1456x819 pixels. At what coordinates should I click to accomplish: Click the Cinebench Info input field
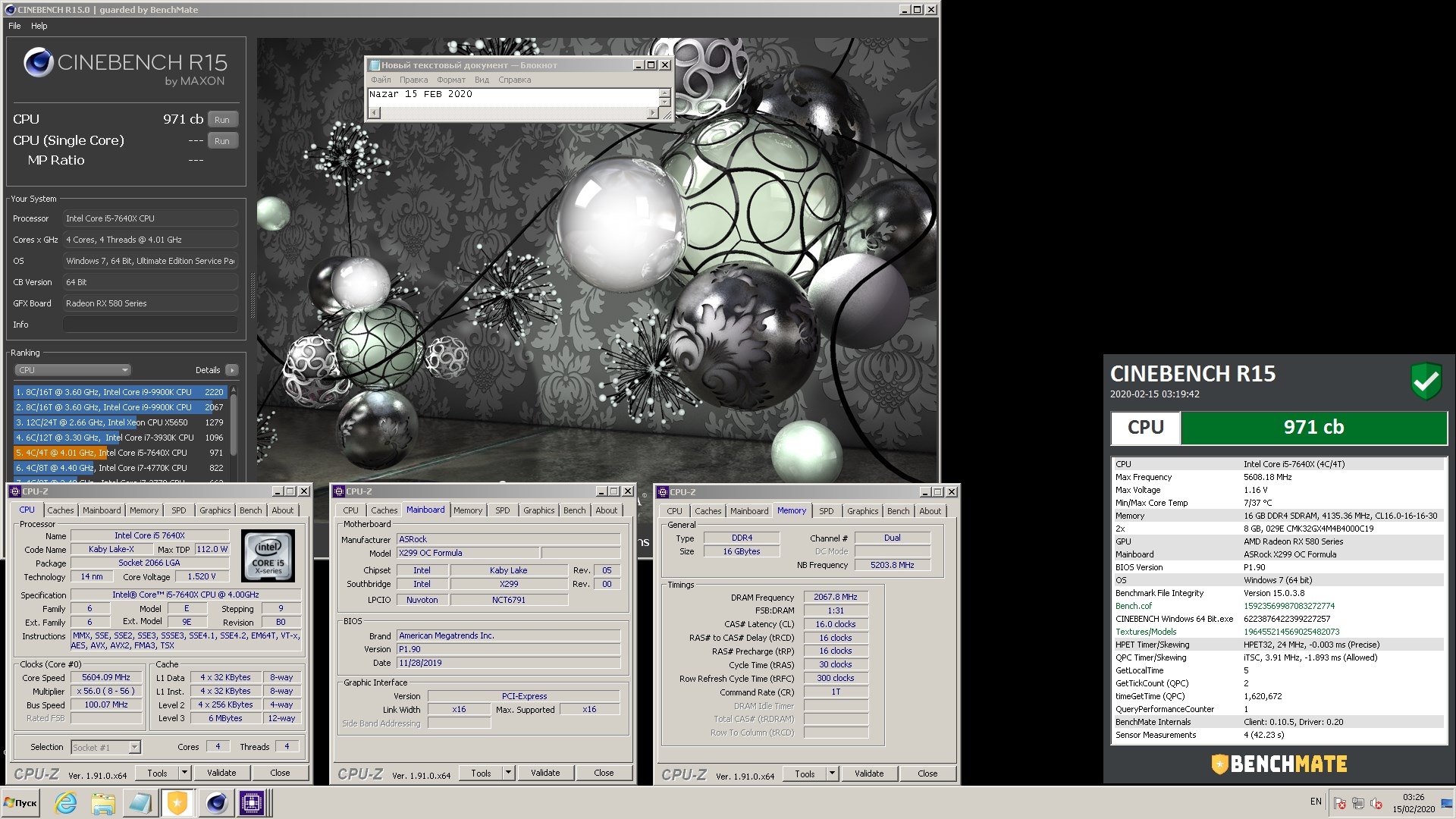(x=150, y=325)
